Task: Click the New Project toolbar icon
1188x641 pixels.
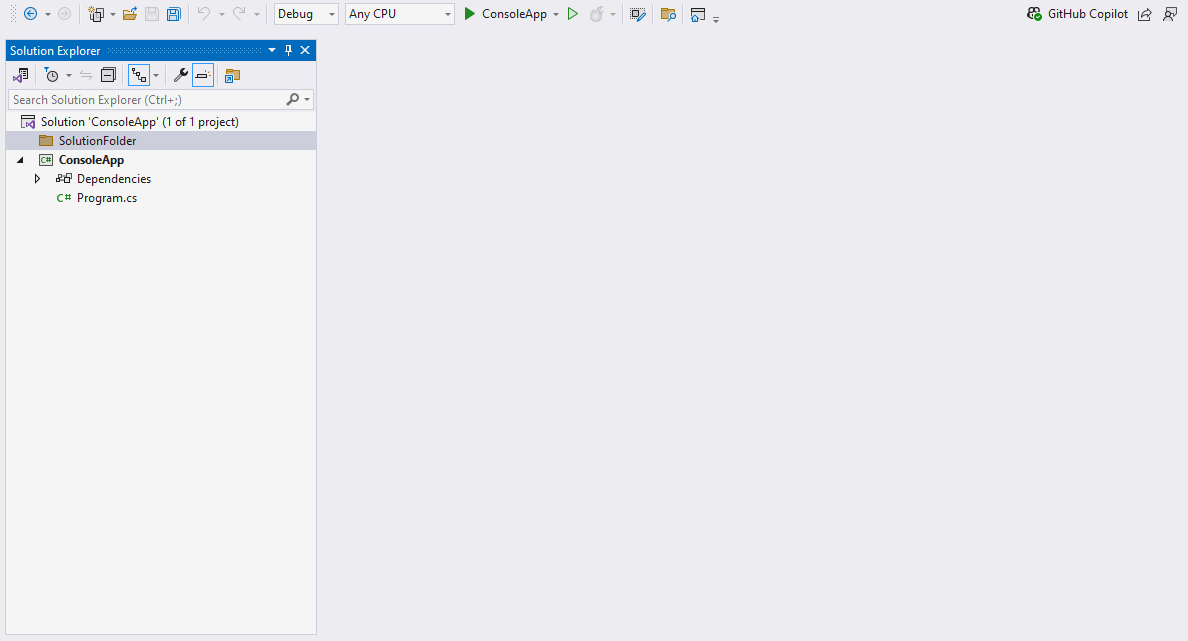Action: [96, 13]
